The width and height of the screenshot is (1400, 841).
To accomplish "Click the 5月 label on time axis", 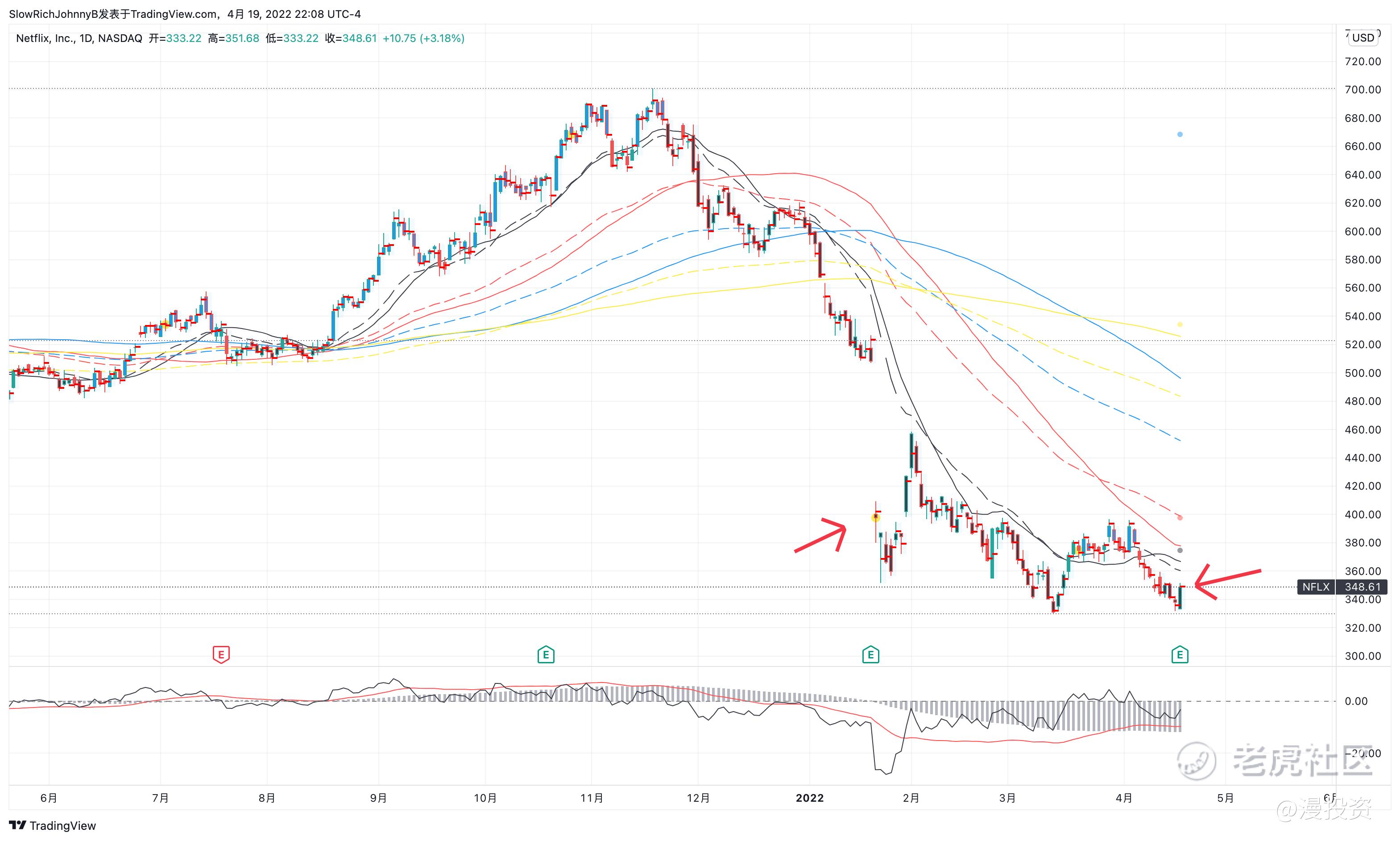I will (x=1226, y=798).
